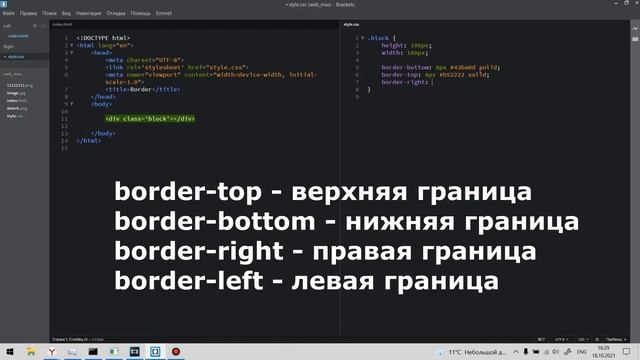Click split view layout icon in sidebar
Screen dimensions: 640x360
tap(43, 26)
